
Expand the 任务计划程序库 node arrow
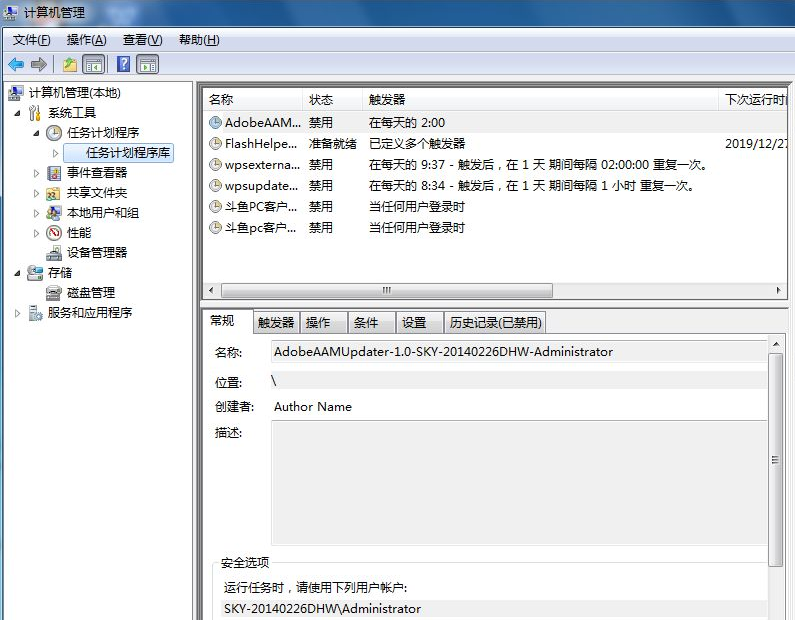56,153
